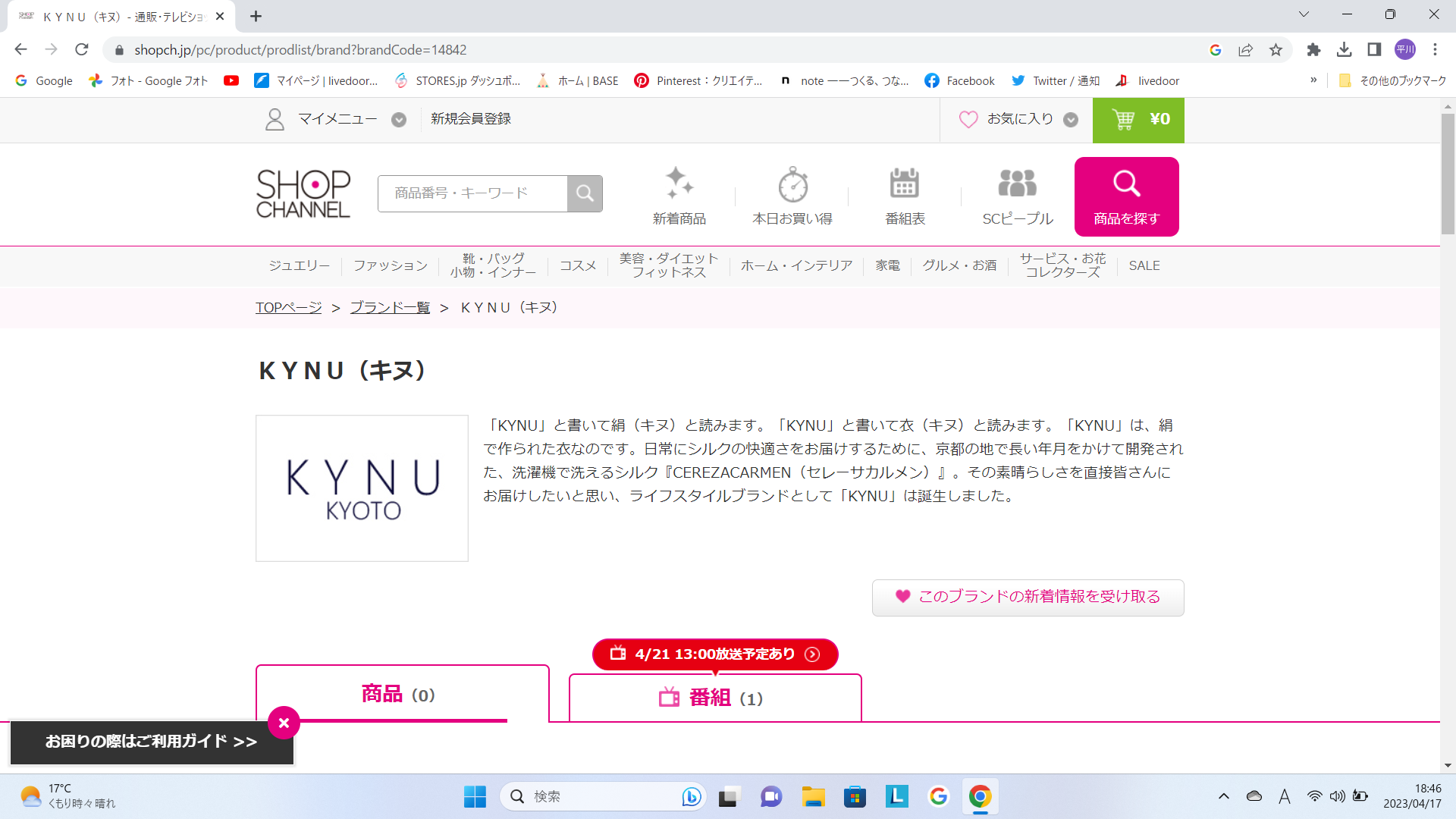The image size is (1456, 819).
Task: Open Chrome downloads icon
Action: click(1344, 50)
